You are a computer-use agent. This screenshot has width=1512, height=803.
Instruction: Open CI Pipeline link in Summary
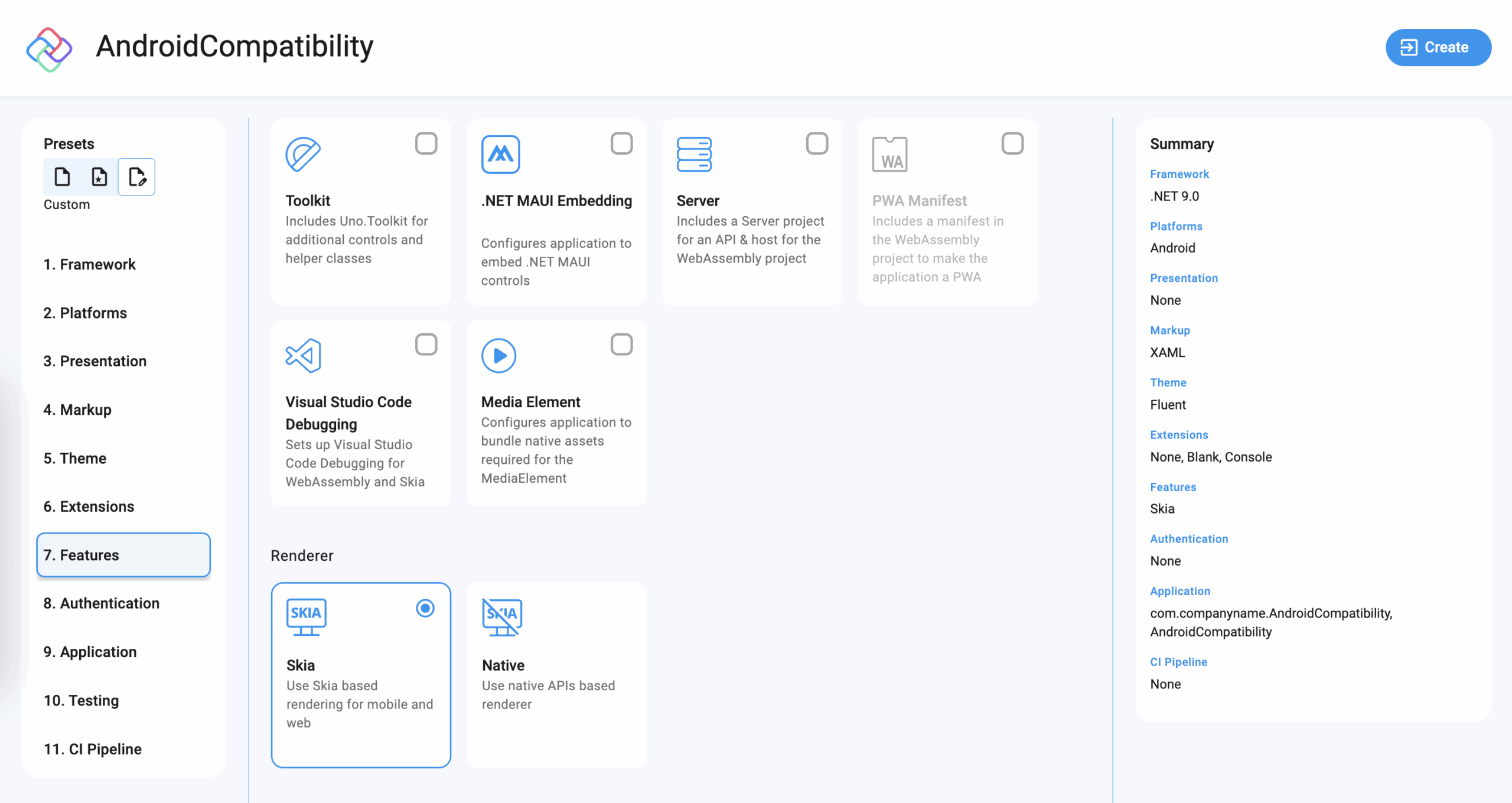[x=1178, y=662]
